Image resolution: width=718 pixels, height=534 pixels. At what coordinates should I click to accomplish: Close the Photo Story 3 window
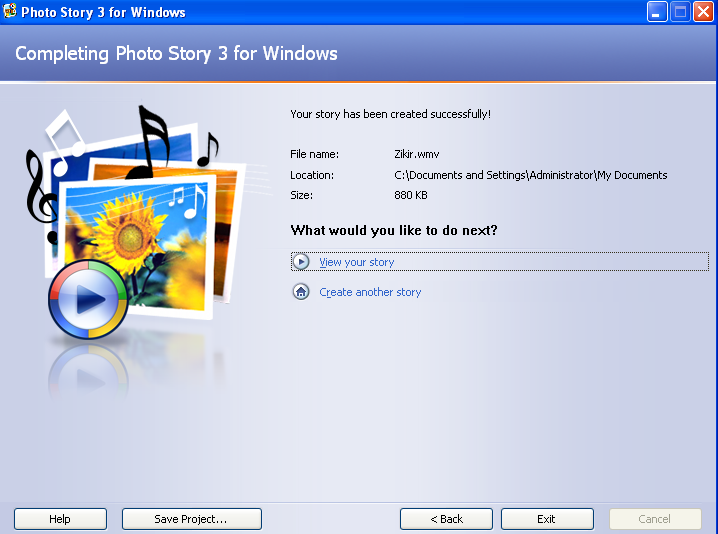tap(704, 12)
